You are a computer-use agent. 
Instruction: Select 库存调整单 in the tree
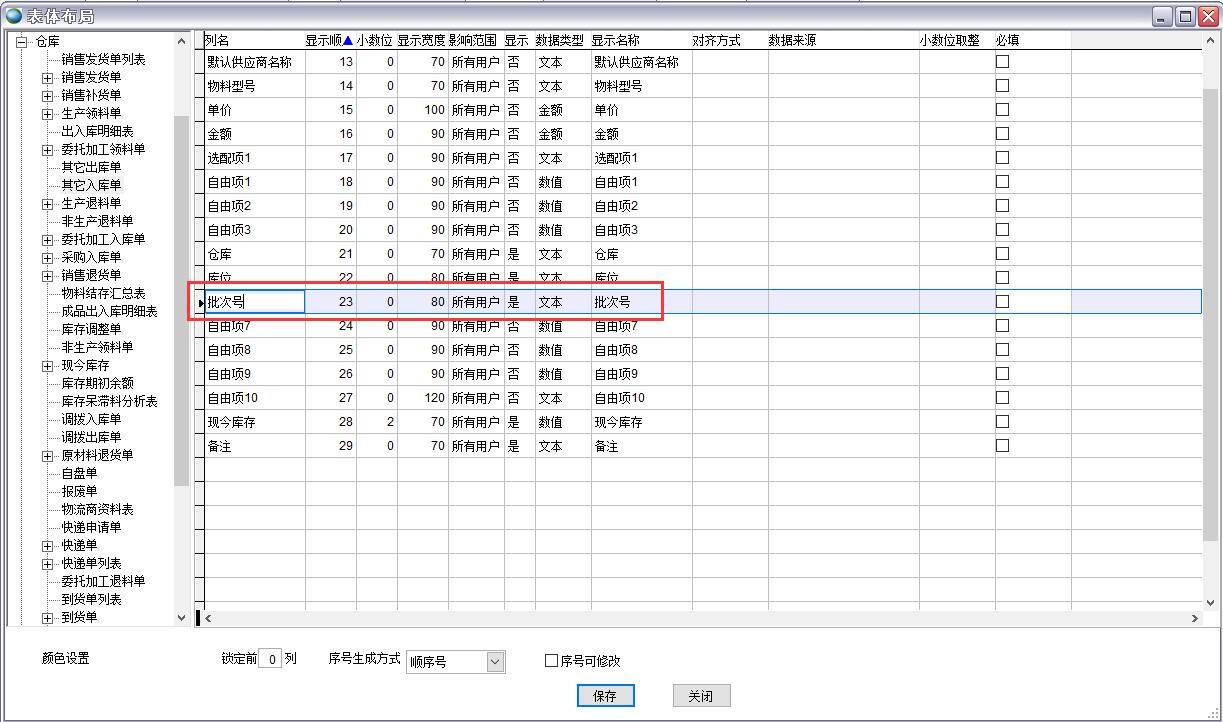click(91, 330)
